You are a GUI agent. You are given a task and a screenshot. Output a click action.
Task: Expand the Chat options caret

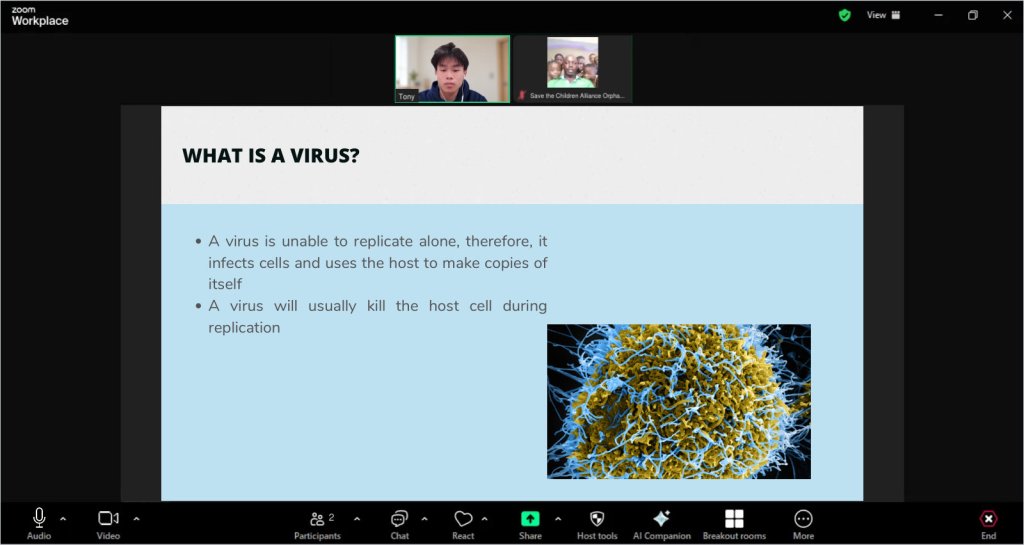pyautogui.click(x=424, y=519)
